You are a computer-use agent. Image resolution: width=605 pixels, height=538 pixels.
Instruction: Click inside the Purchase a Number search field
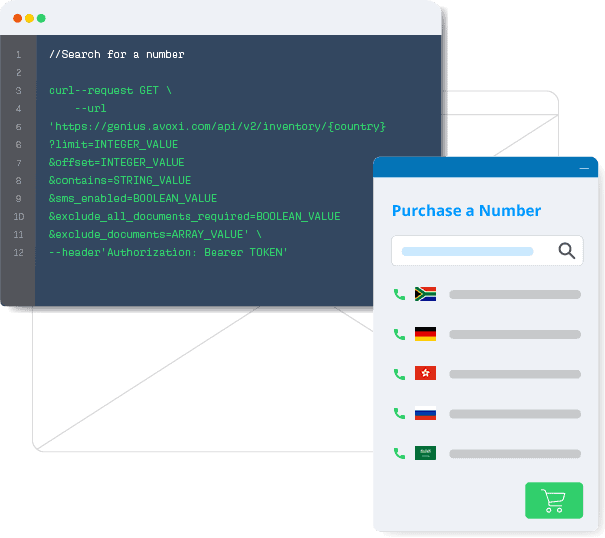pyautogui.click(x=468, y=251)
